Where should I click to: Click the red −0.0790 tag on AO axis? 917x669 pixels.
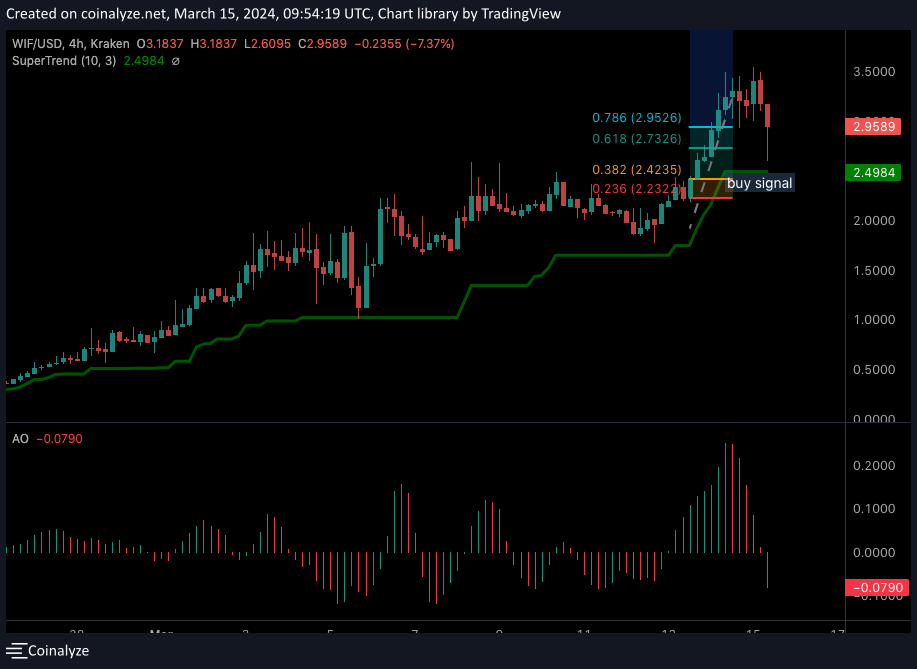877,587
